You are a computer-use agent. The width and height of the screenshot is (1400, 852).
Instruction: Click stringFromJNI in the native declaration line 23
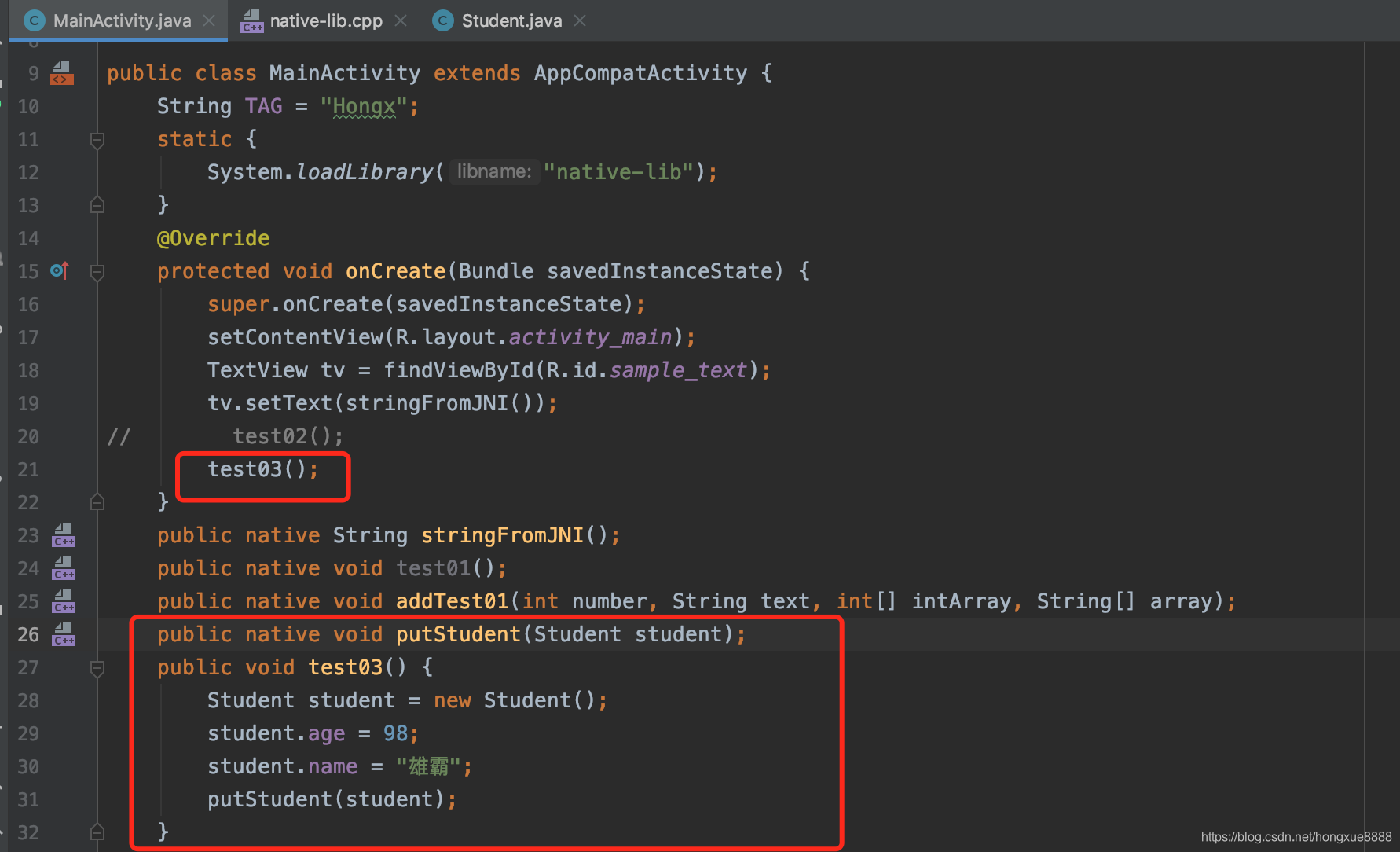click(503, 535)
